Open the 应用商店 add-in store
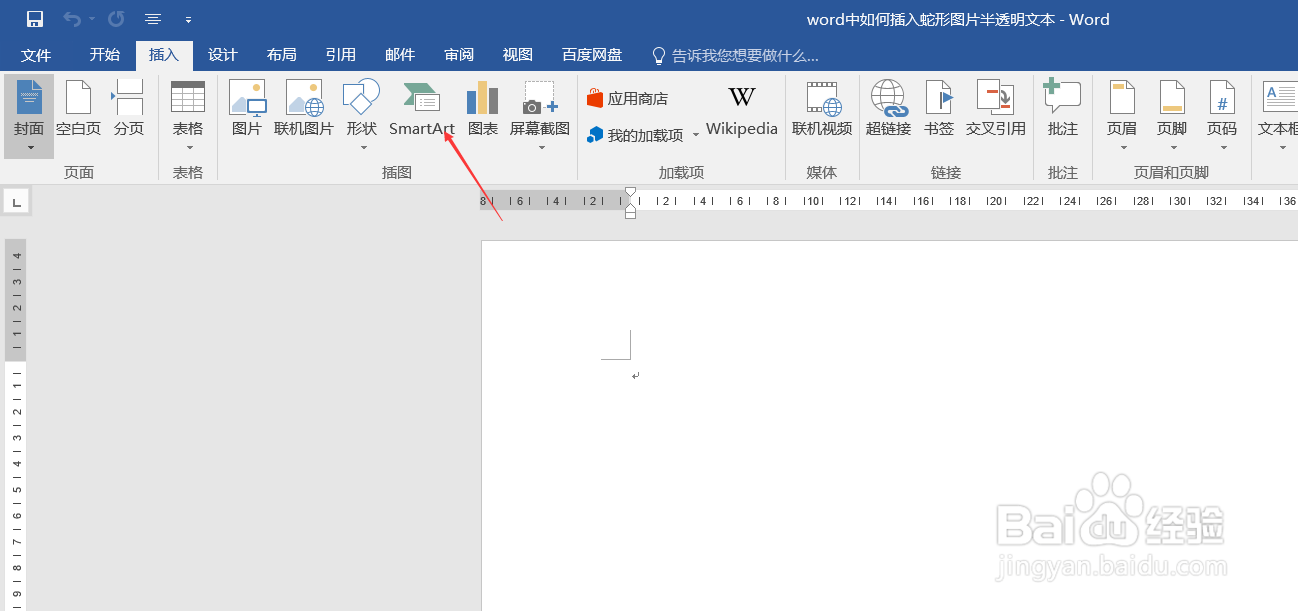The height and width of the screenshot is (611, 1298). (x=628, y=99)
